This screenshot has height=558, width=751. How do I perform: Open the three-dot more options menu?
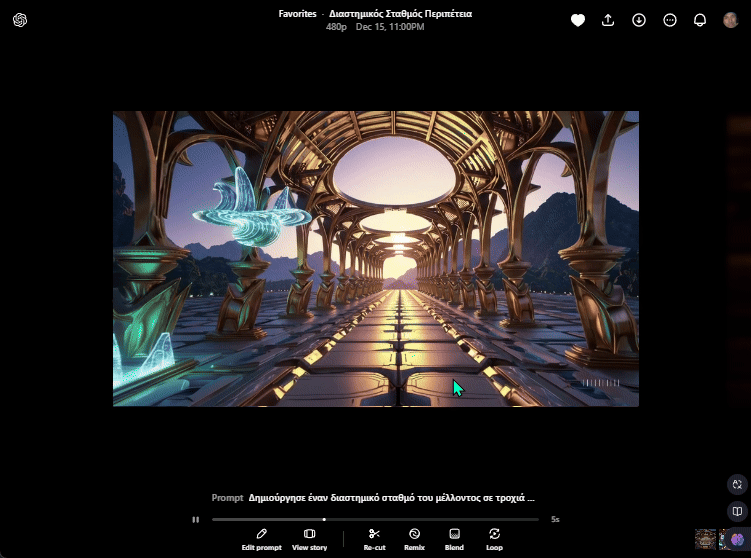click(670, 20)
